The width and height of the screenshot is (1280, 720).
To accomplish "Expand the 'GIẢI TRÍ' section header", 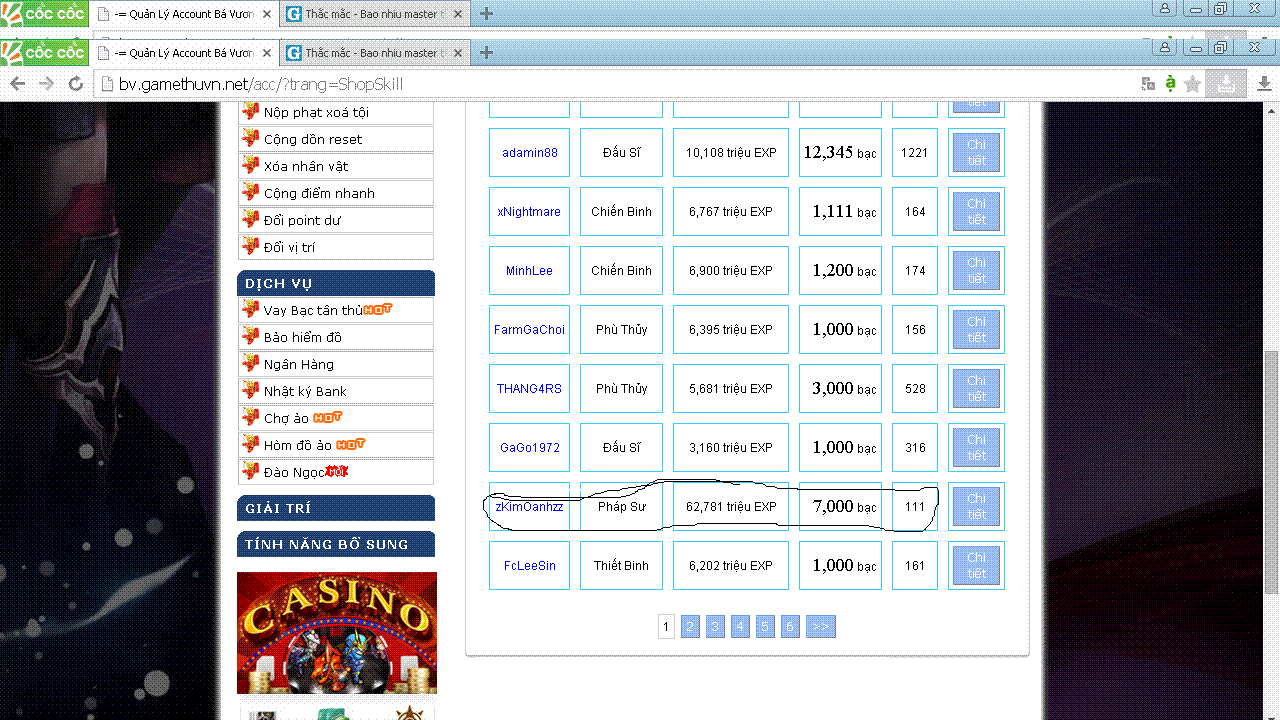I will 336,508.
